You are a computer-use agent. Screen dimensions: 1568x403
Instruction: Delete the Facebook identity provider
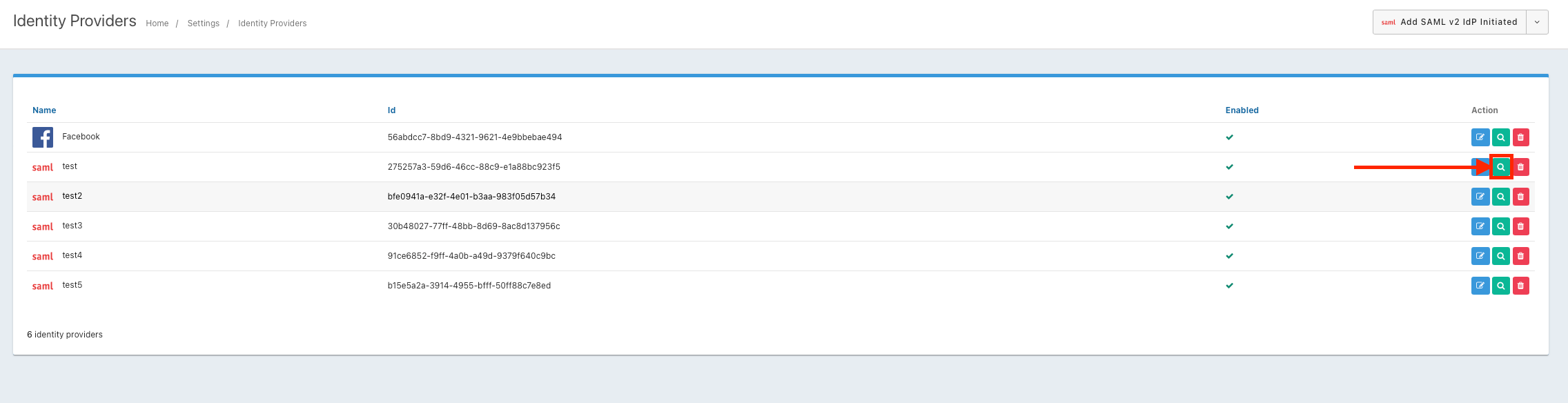pyautogui.click(x=1521, y=137)
